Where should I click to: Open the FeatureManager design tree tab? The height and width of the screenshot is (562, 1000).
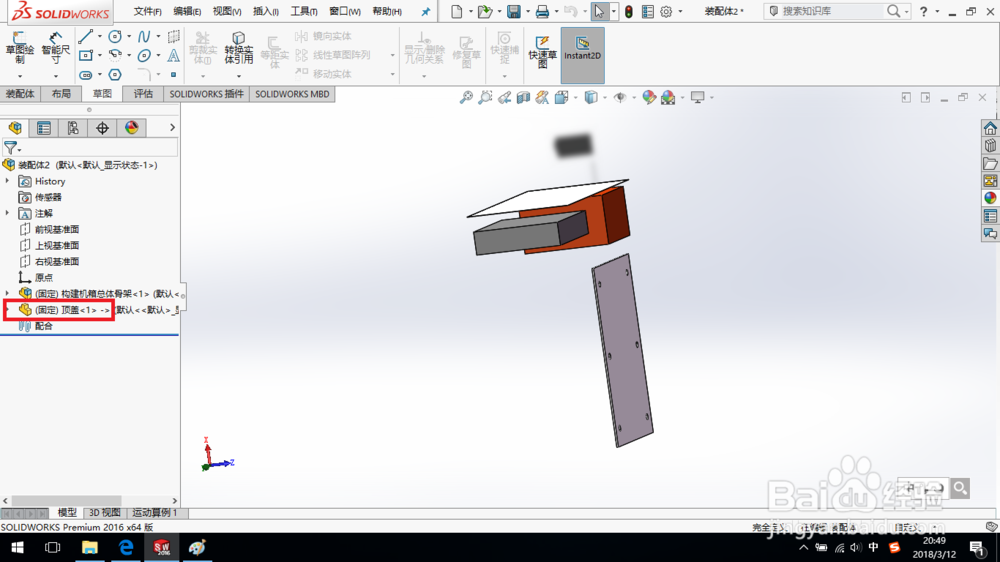15,128
